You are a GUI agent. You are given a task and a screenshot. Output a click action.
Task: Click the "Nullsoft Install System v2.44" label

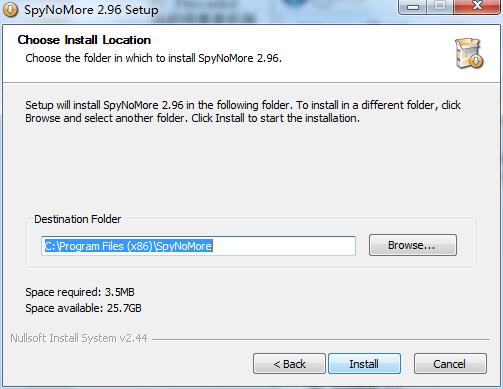pyautogui.click(x=79, y=338)
